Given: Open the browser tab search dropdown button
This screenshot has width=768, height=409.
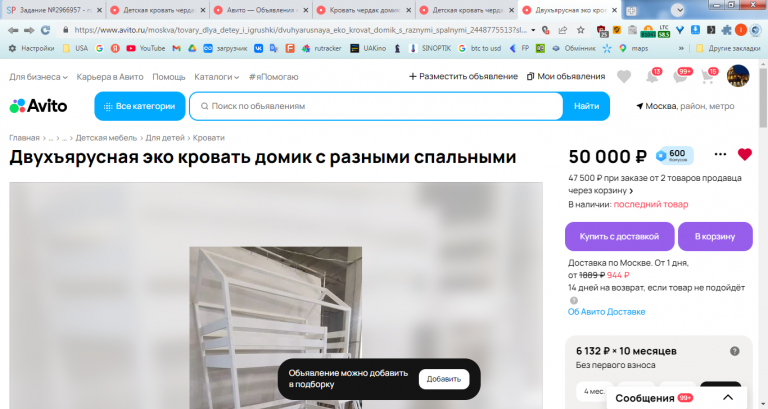Looking at the screenshot, I should click(678, 10).
